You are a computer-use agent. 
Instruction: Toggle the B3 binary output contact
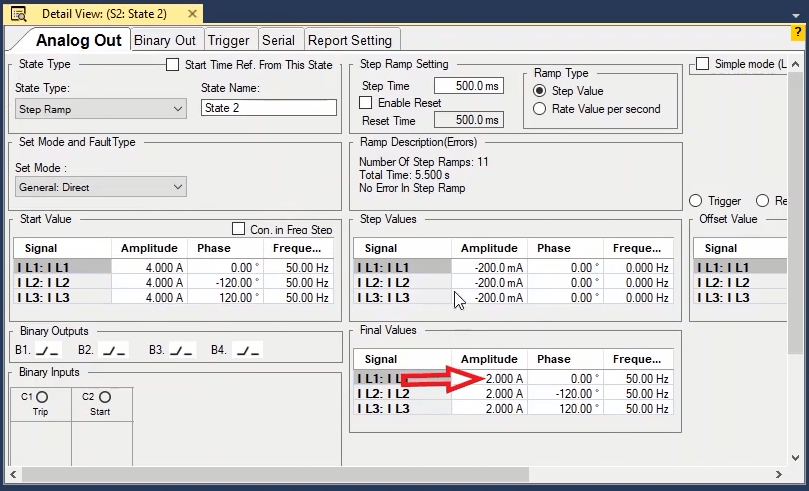click(182, 350)
